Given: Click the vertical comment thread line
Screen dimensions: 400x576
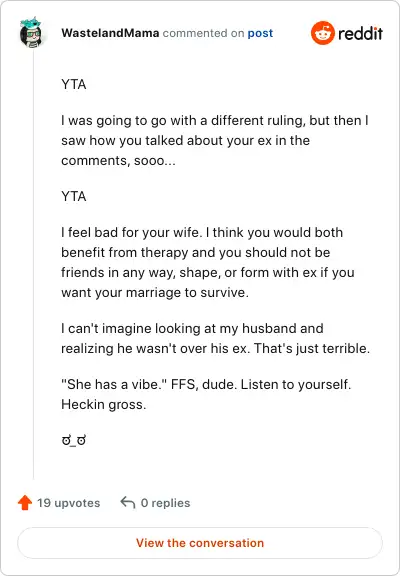Looking at the screenshot, I should tap(33, 264).
